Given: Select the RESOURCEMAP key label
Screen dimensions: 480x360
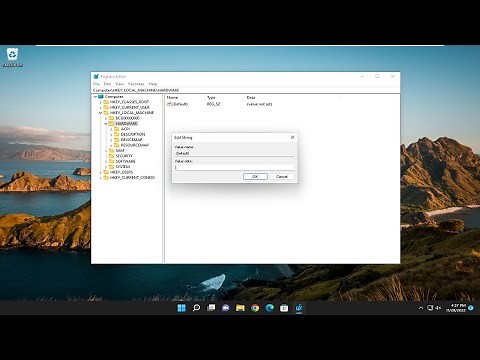Looking at the screenshot, I should pos(135,145).
